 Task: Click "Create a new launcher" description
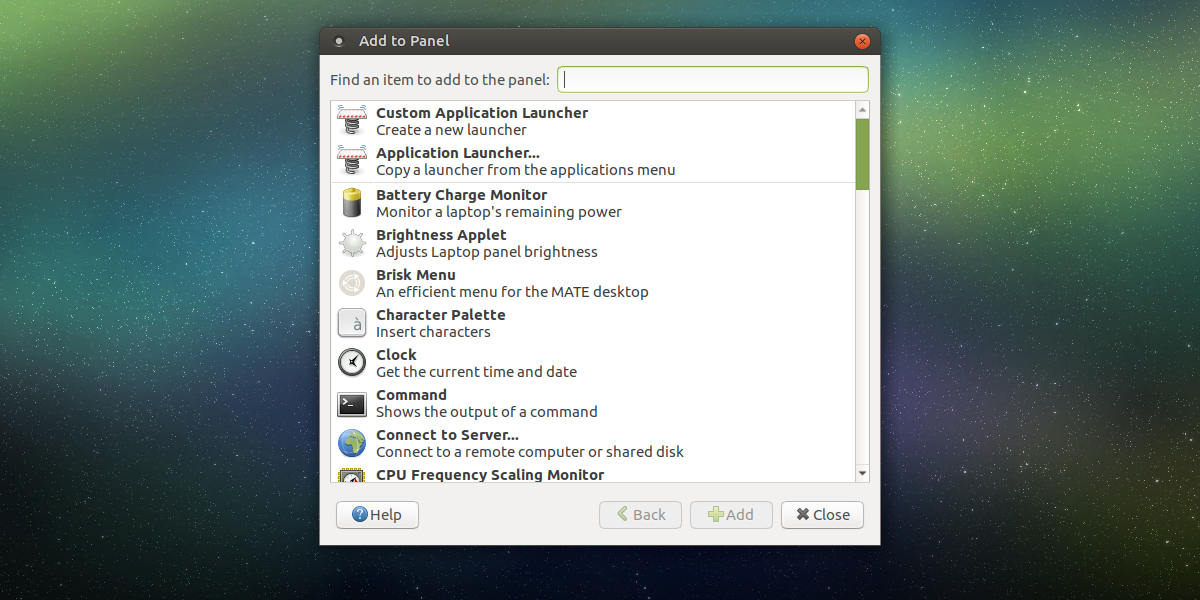point(451,130)
